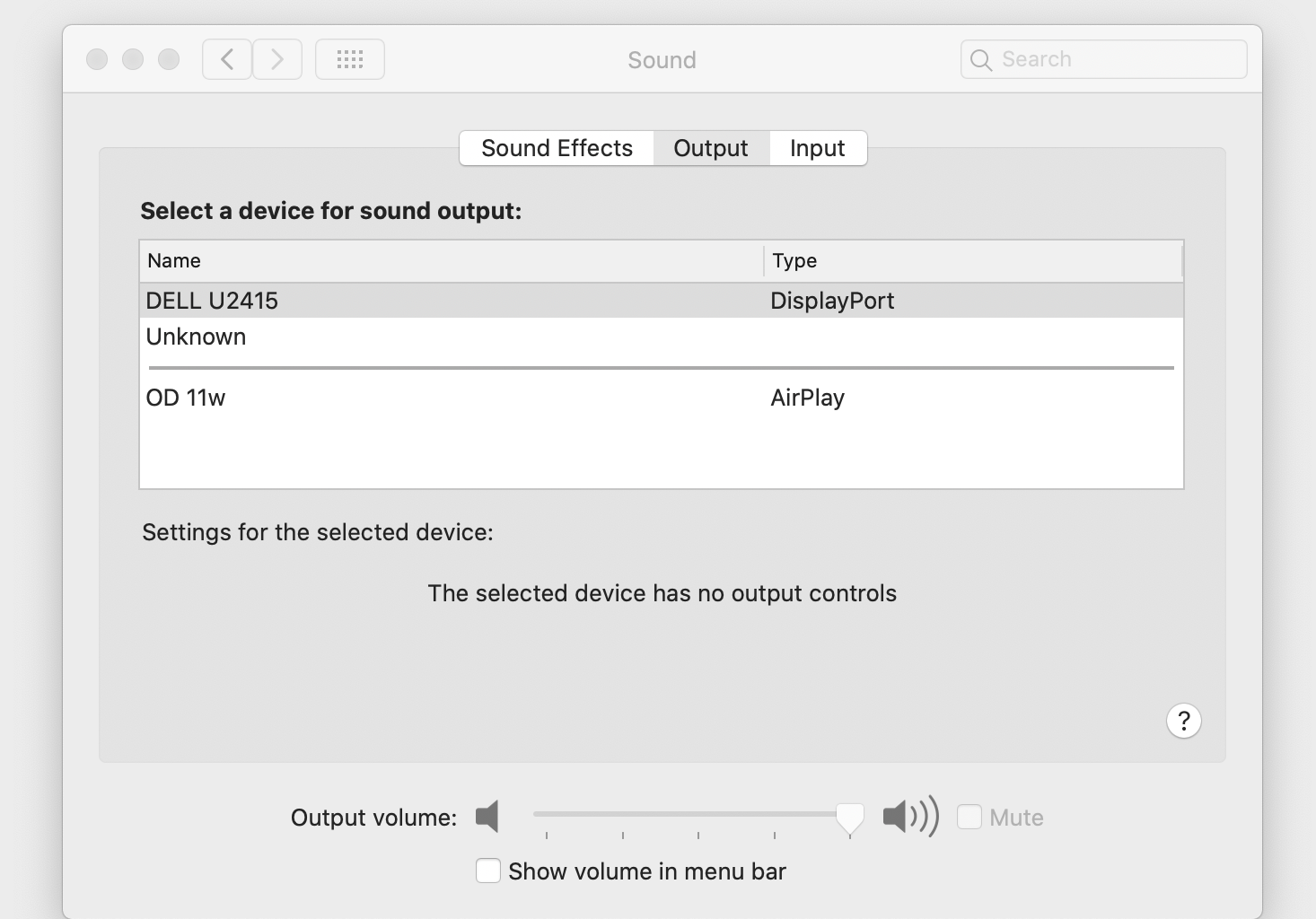Click the Type column header

tap(973, 261)
